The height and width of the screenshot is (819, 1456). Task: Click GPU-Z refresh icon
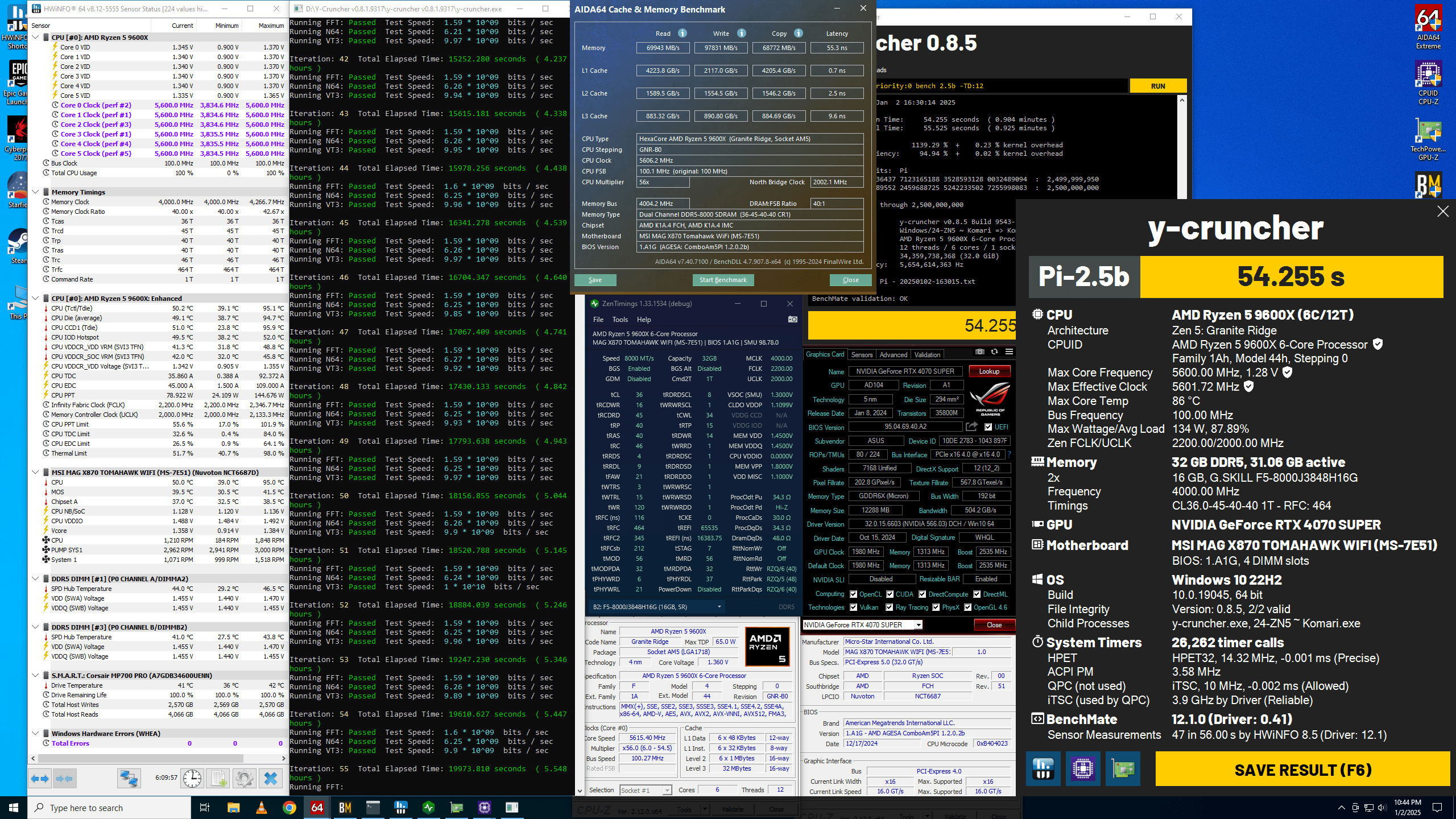[x=994, y=352]
